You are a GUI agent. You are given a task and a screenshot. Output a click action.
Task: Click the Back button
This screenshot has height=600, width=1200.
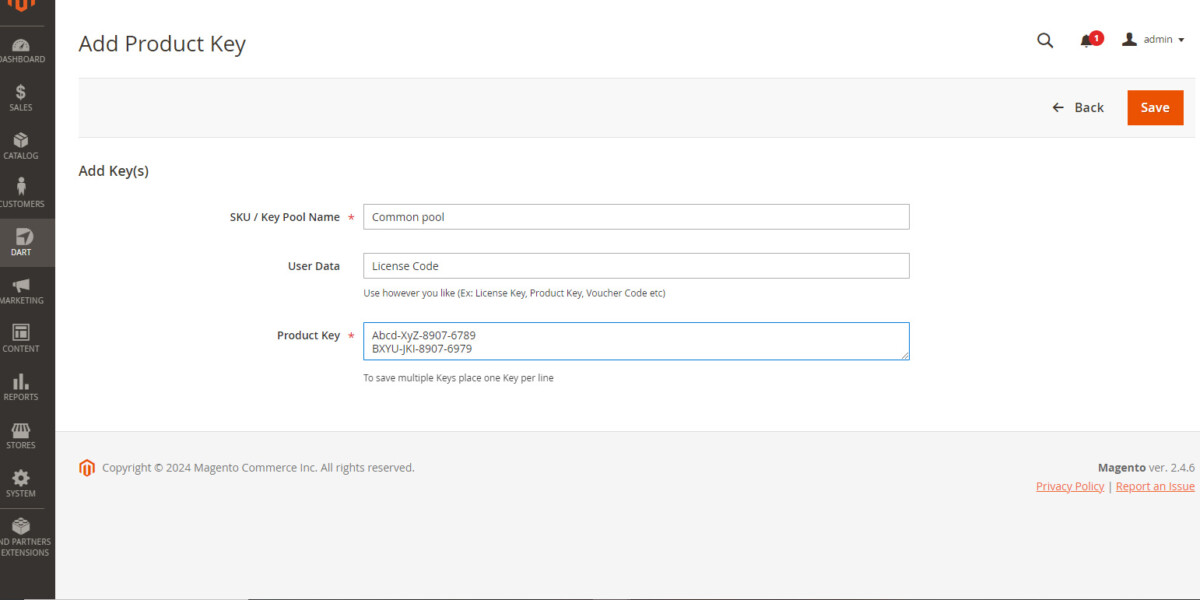[x=1078, y=108]
